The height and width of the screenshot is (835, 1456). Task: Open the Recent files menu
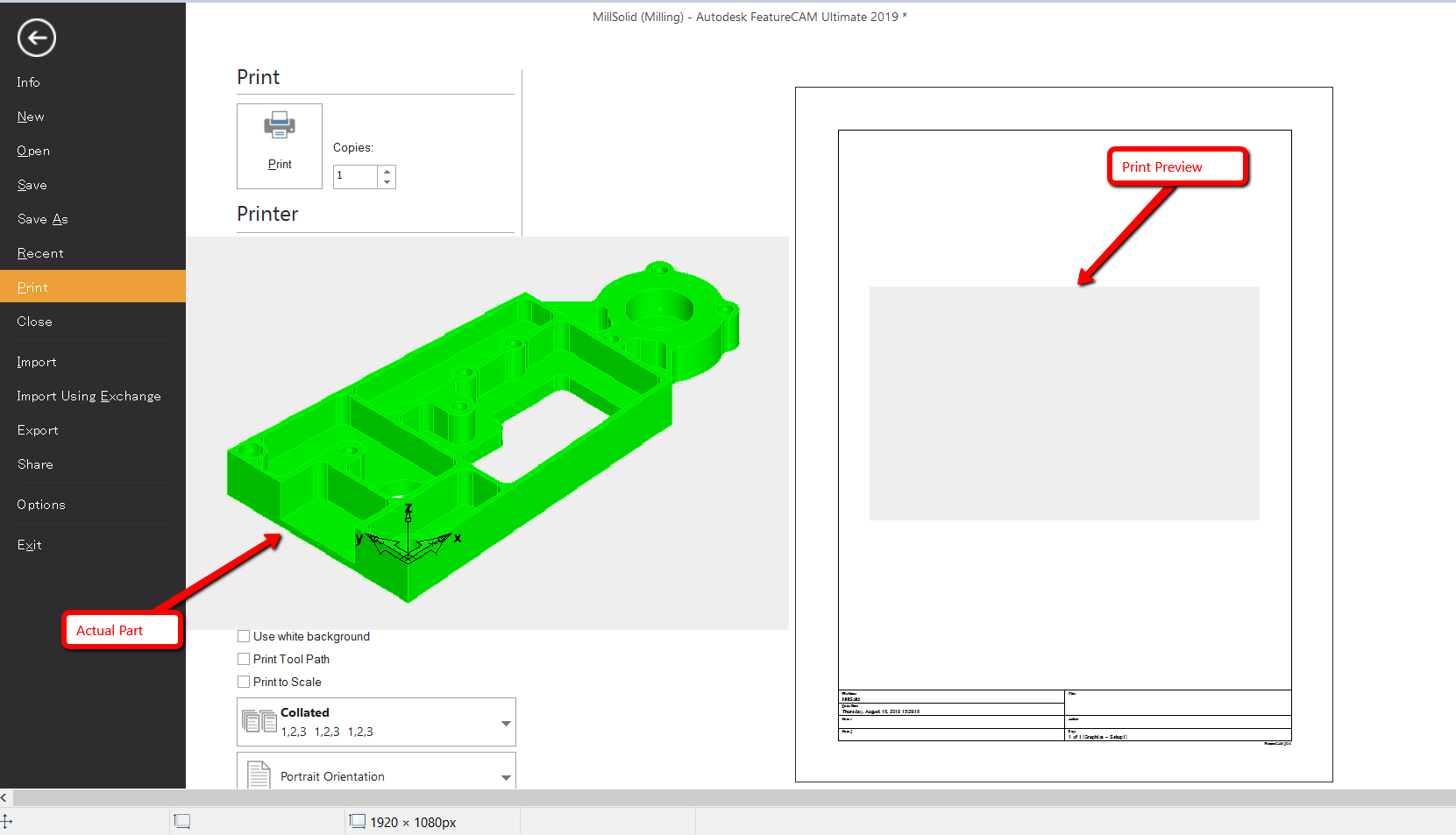(40, 252)
